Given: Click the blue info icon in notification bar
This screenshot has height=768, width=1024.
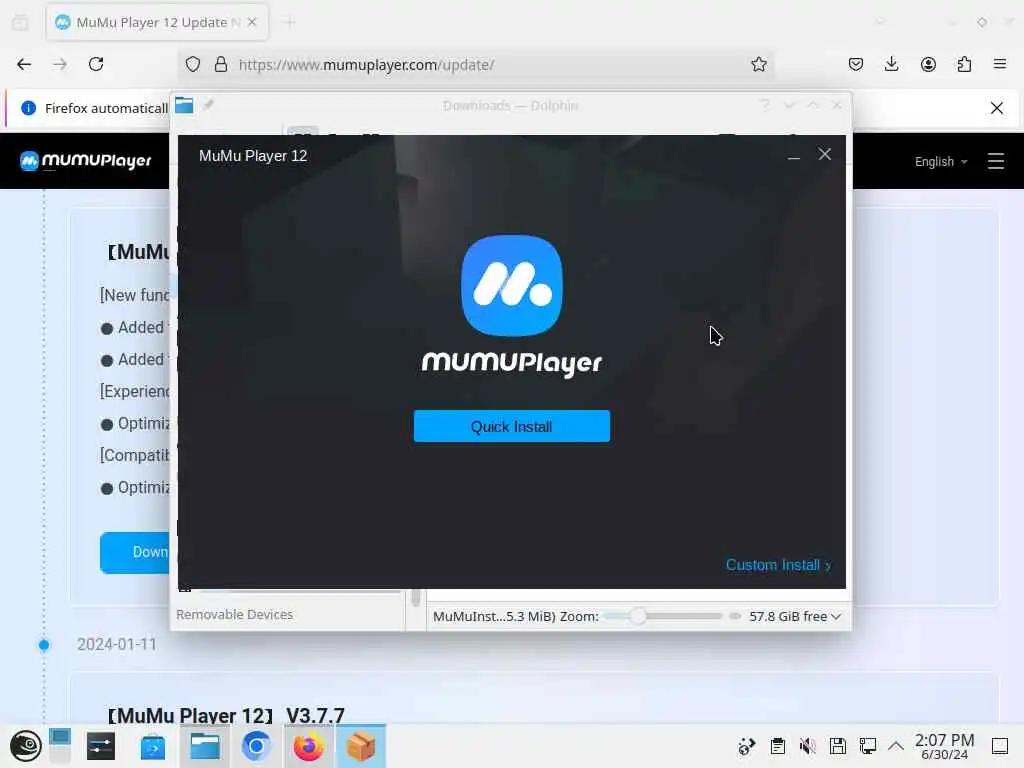Looking at the screenshot, I should point(28,108).
